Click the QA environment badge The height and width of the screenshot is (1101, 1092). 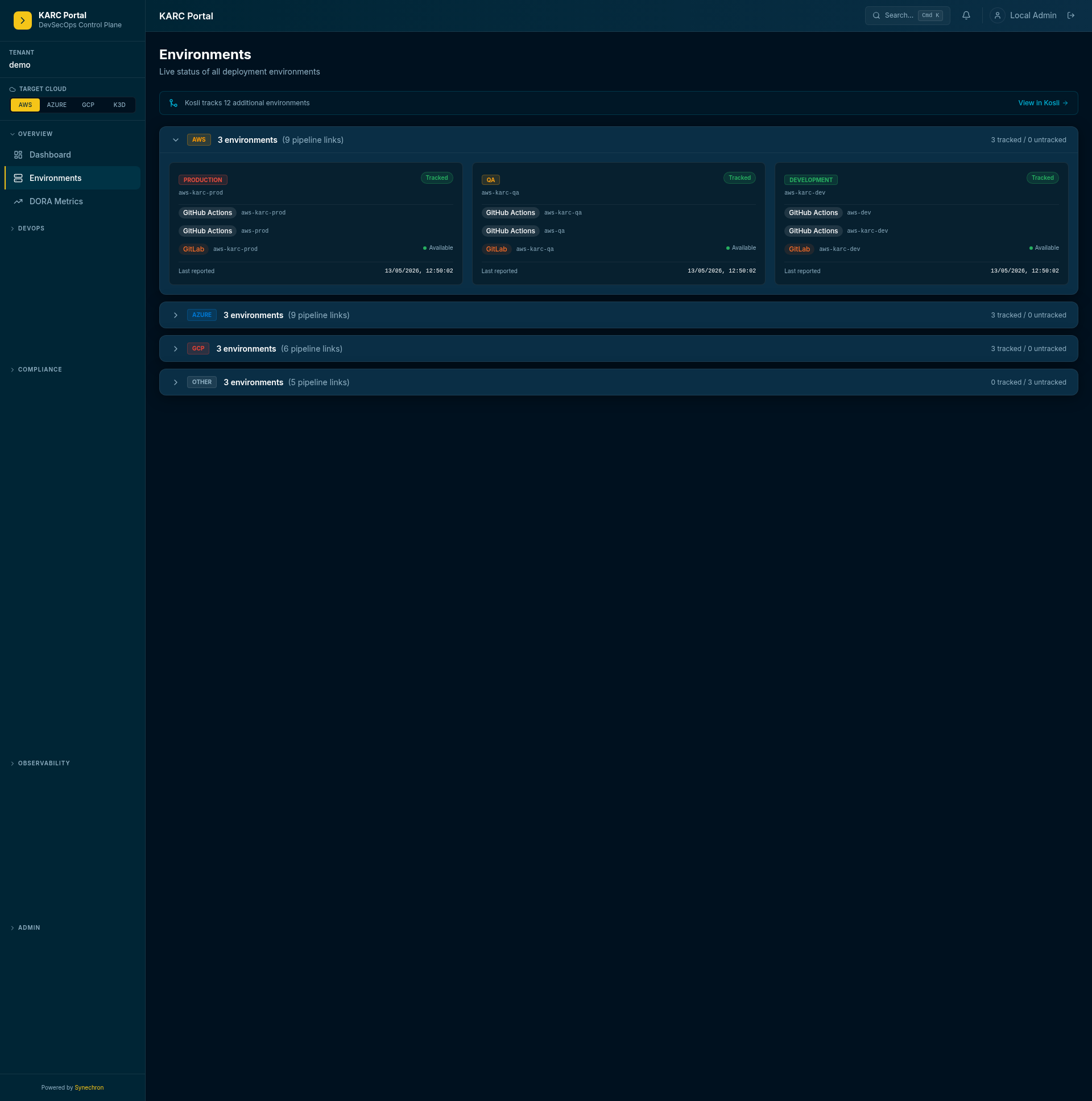(x=490, y=180)
